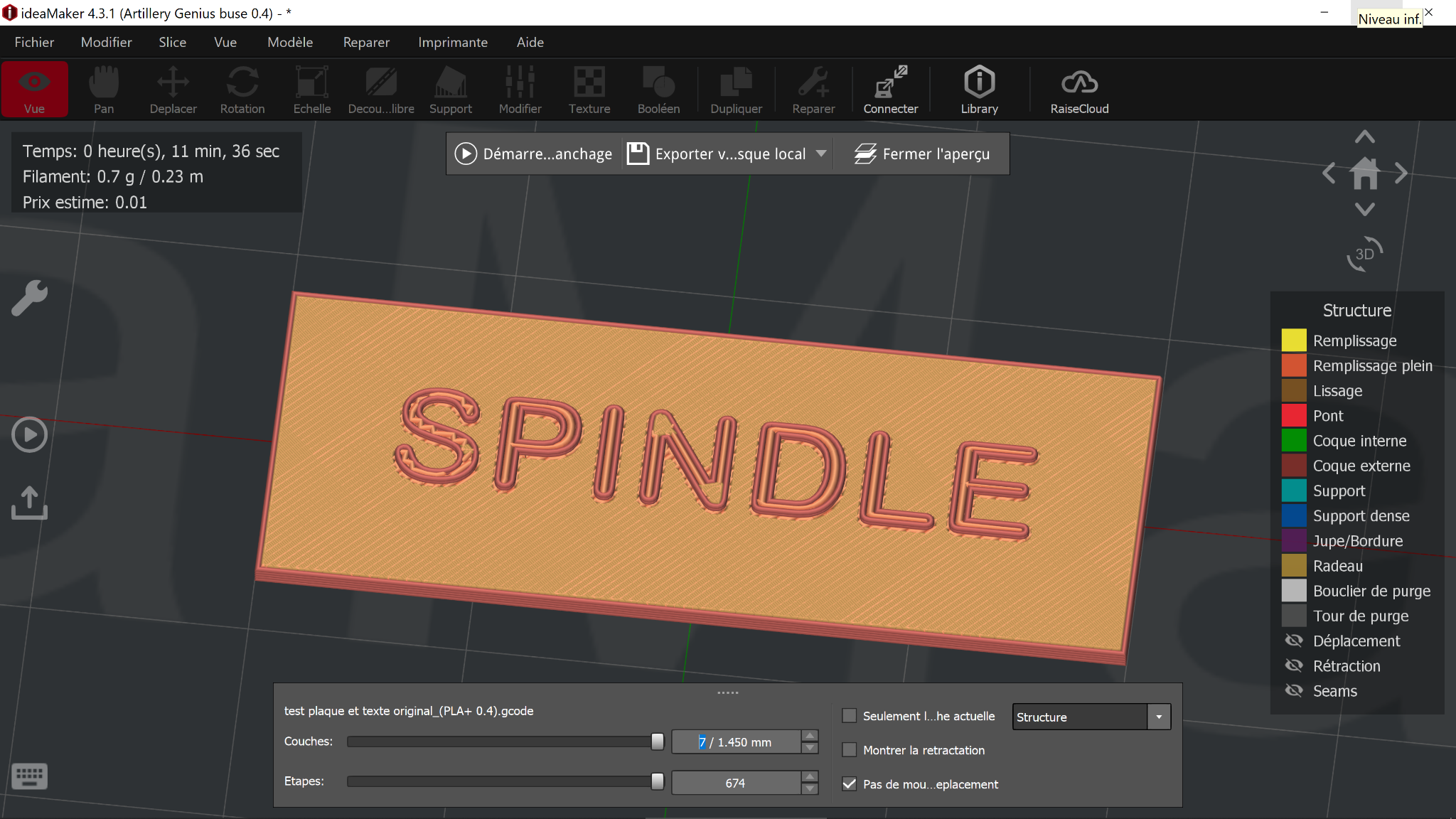
Task: Show Déplacement paths with eye toggle
Action: (1294, 641)
